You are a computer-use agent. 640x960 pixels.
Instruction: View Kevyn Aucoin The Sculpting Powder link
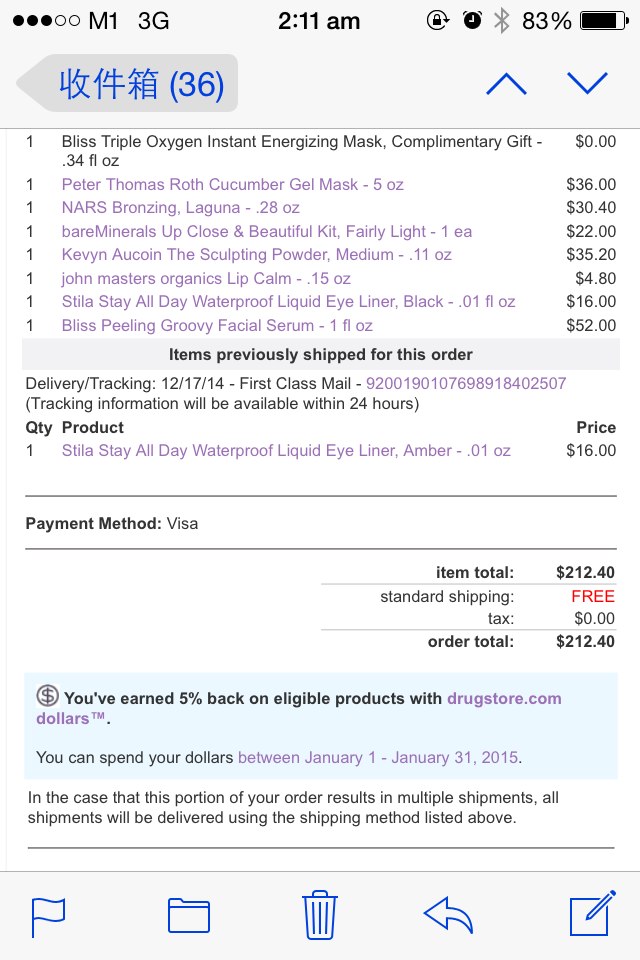coord(256,255)
